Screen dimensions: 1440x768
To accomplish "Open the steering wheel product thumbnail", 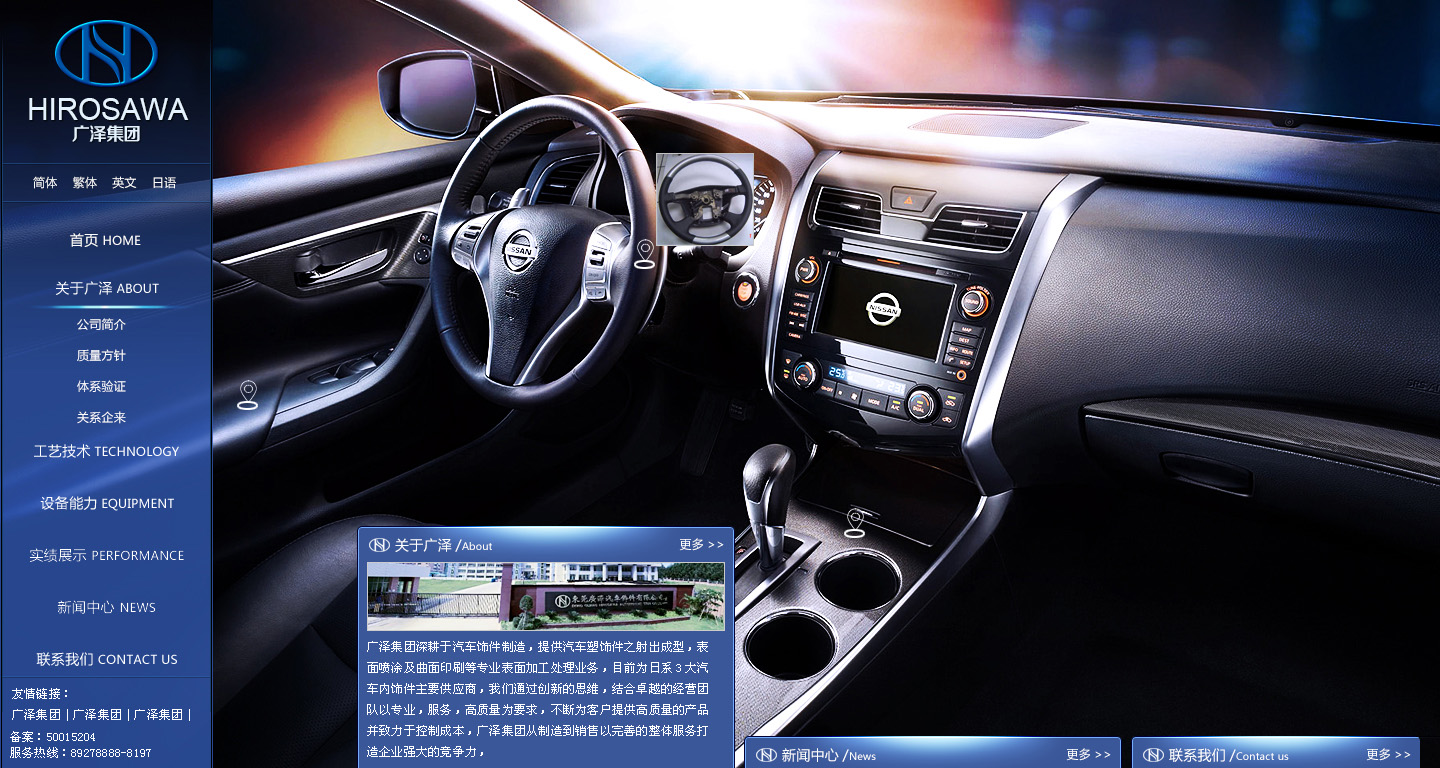I will tap(705, 199).
